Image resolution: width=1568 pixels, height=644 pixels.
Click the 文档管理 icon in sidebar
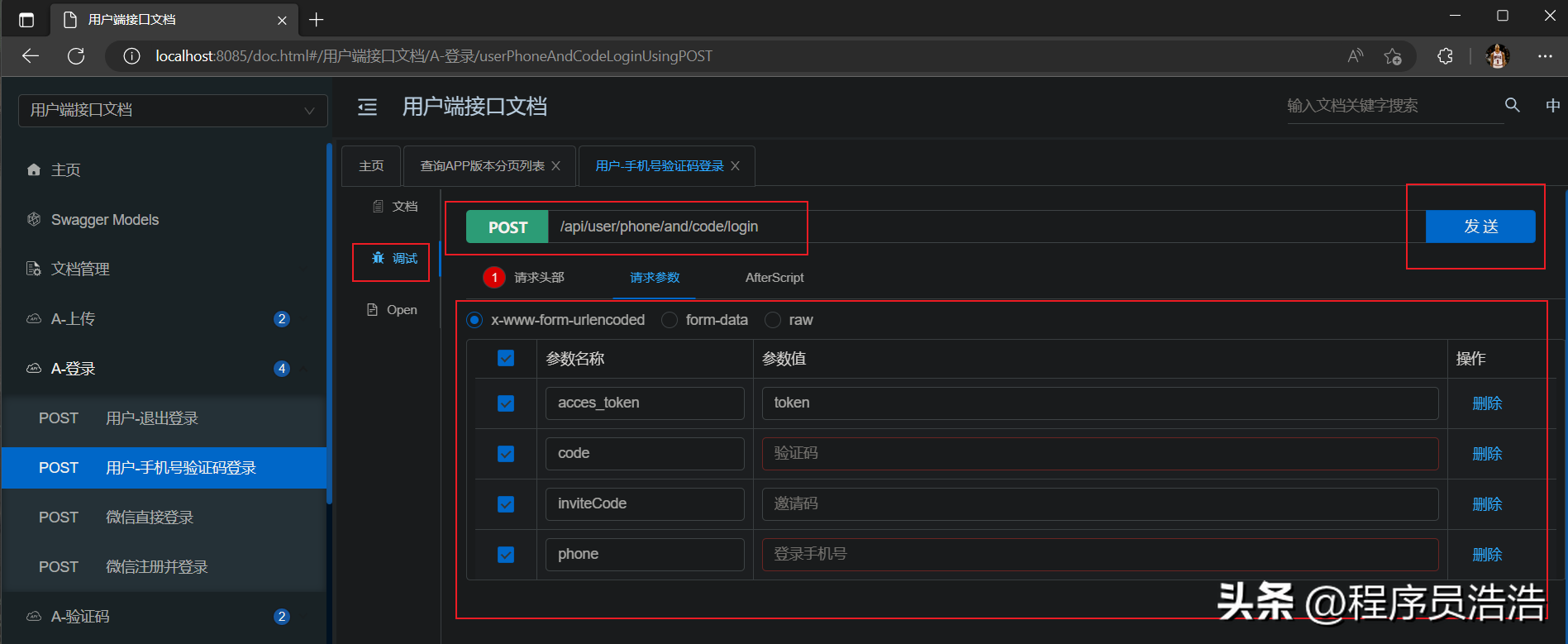click(34, 269)
